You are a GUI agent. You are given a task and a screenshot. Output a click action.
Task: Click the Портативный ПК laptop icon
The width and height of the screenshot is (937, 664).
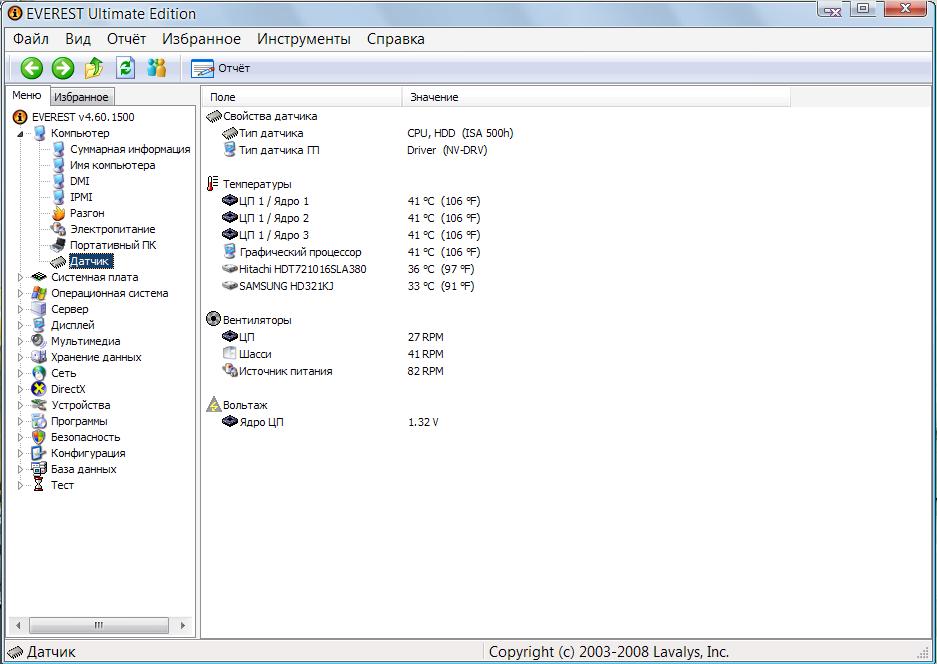point(58,245)
